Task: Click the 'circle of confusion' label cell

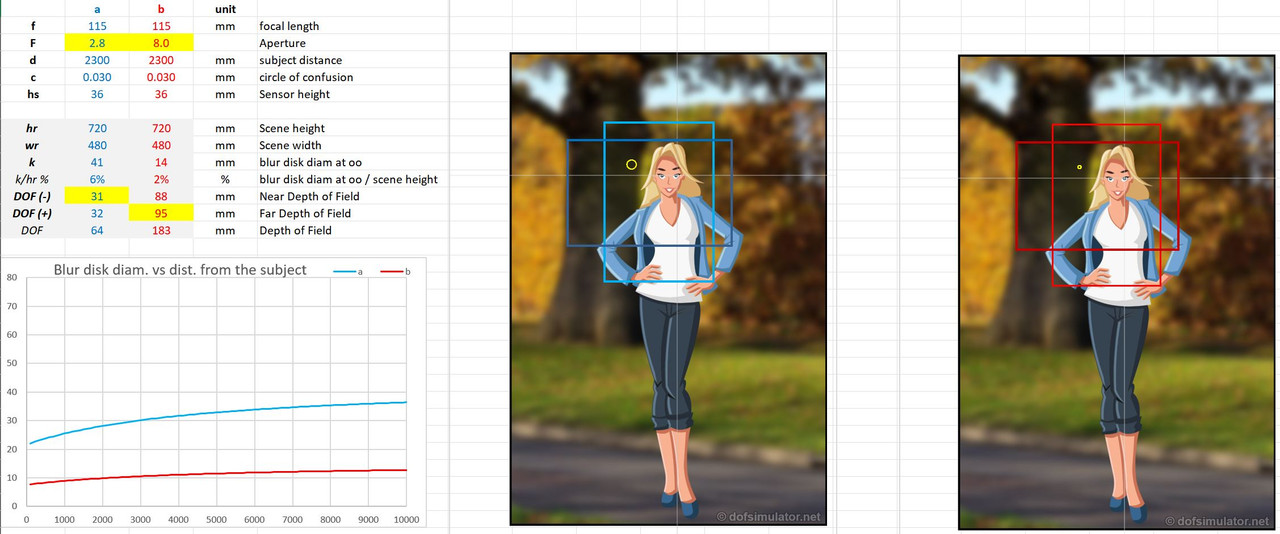Action: [306, 77]
